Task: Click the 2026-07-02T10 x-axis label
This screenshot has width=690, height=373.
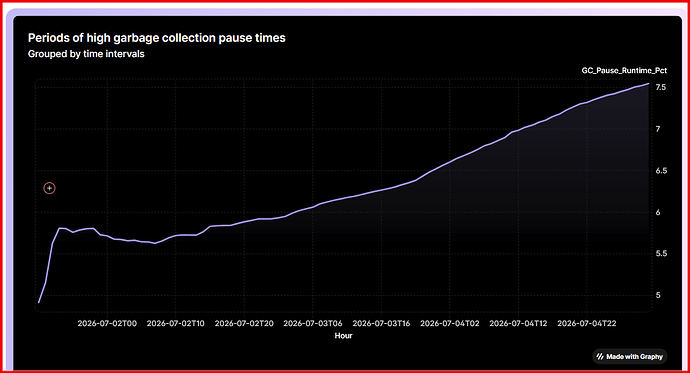Action: coord(176,323)
